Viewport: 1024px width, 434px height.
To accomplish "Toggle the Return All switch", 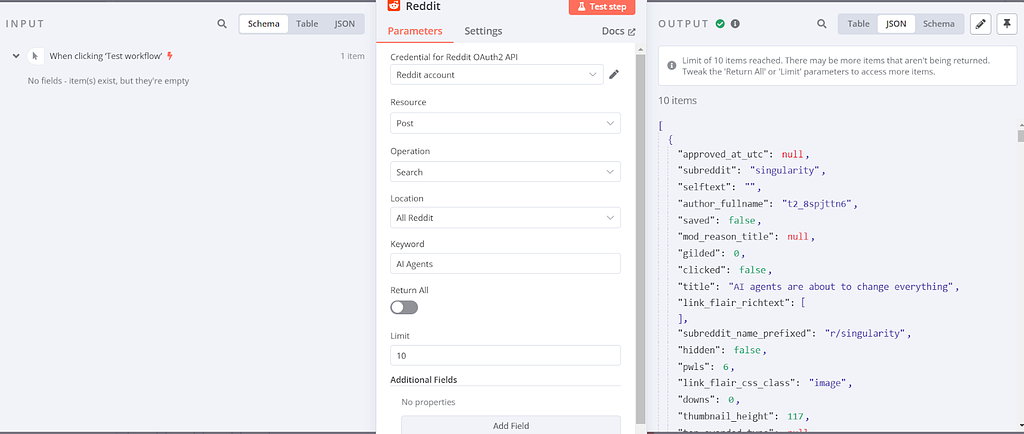I will click(404, 308).
